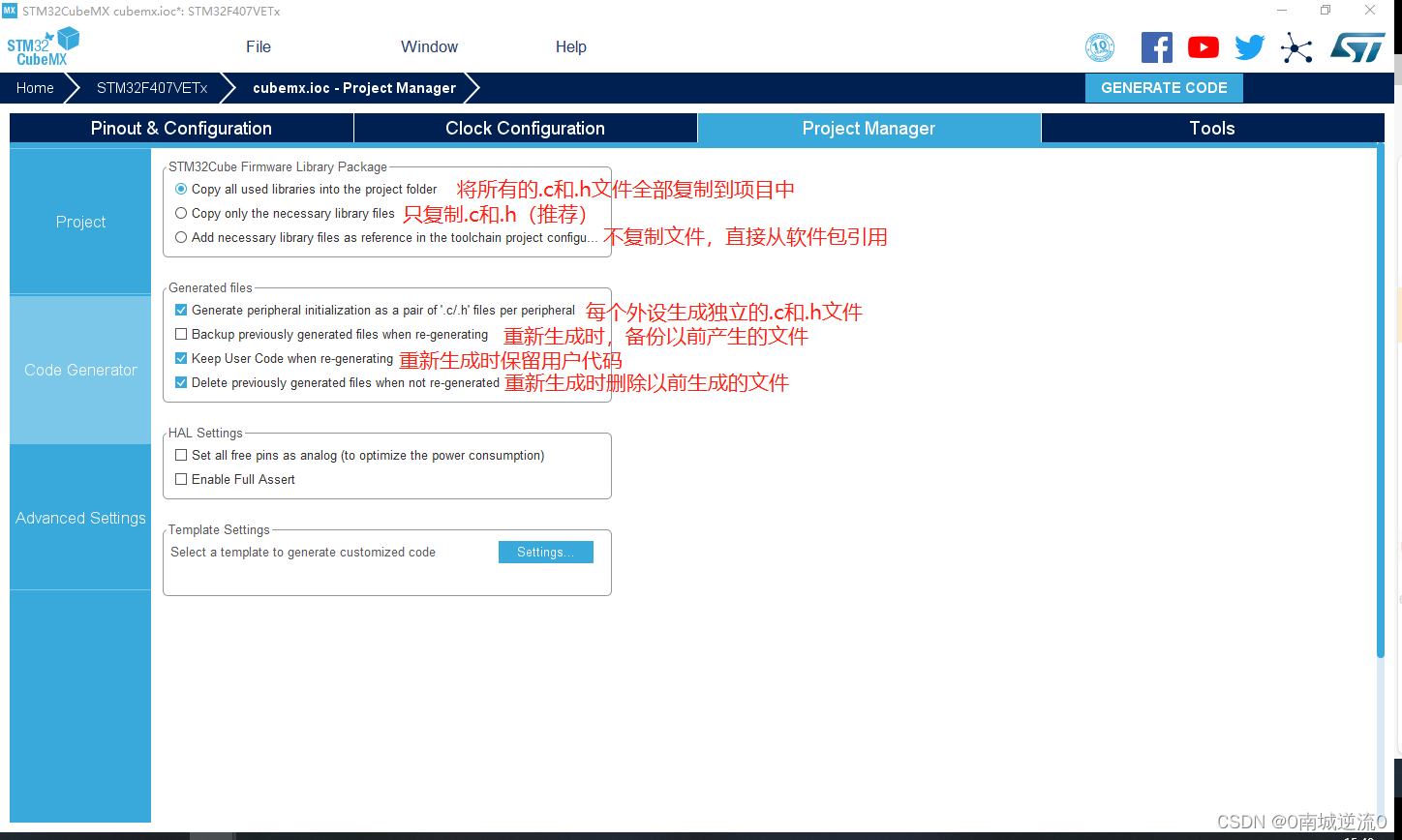
Task: Click the 10-year anniversary badge icon
Action: click(x=1100, y=47)
